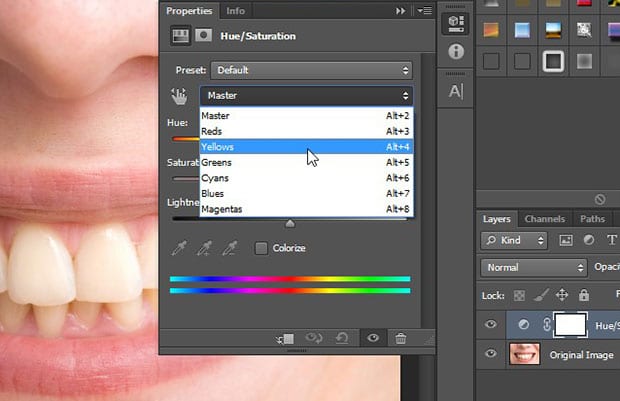Apply the noisy texture style swatch

pos(584,30)
